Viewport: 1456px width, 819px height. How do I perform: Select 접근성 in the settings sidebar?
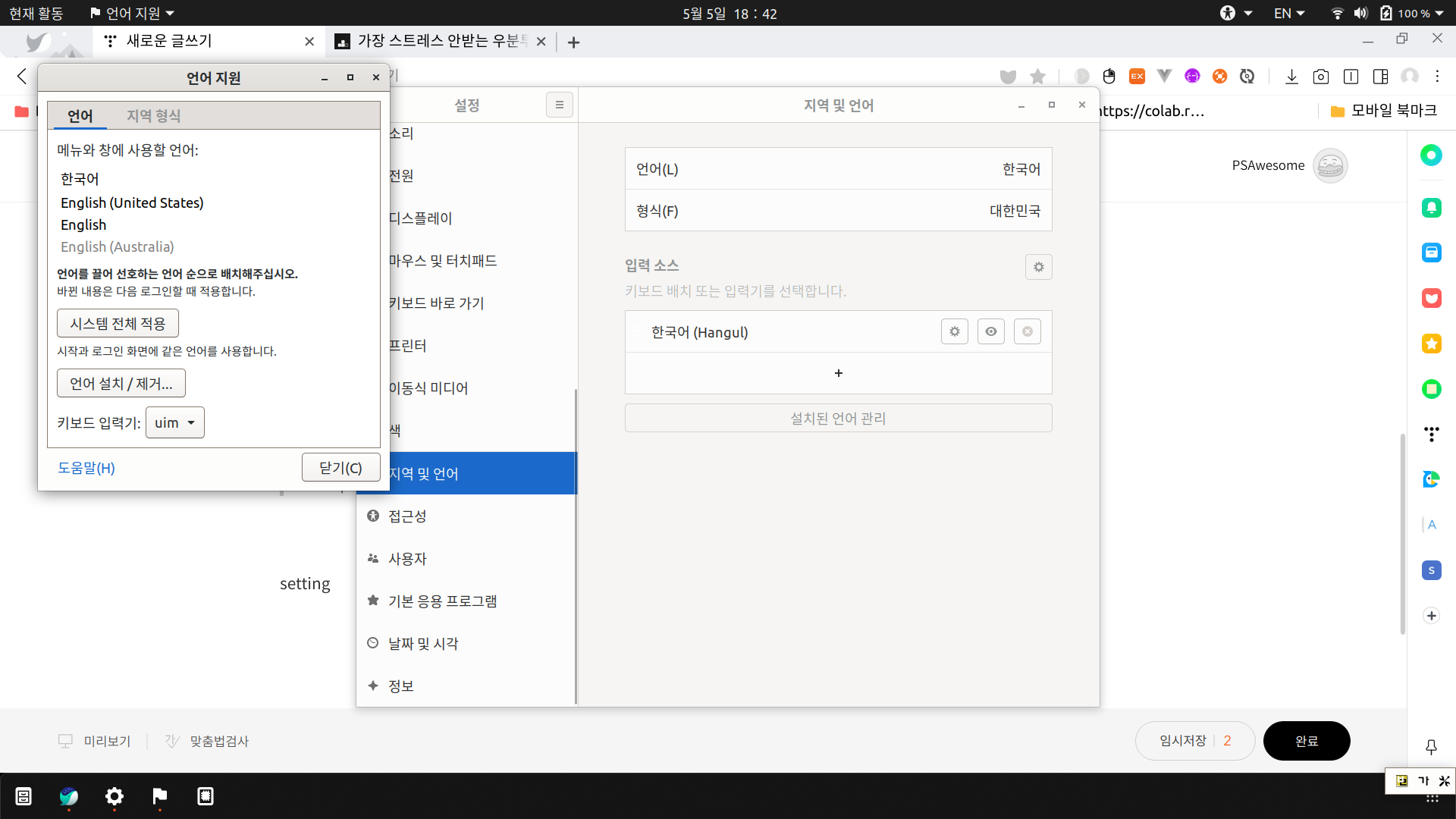click(x=407, y=516)
